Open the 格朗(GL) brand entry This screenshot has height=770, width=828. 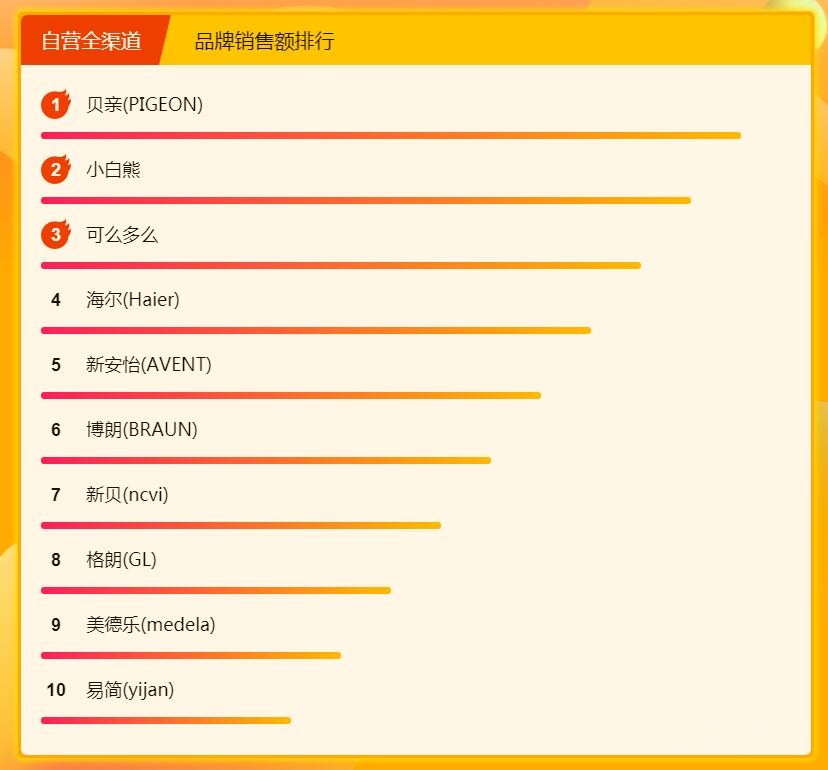click(x=121, y=560)
